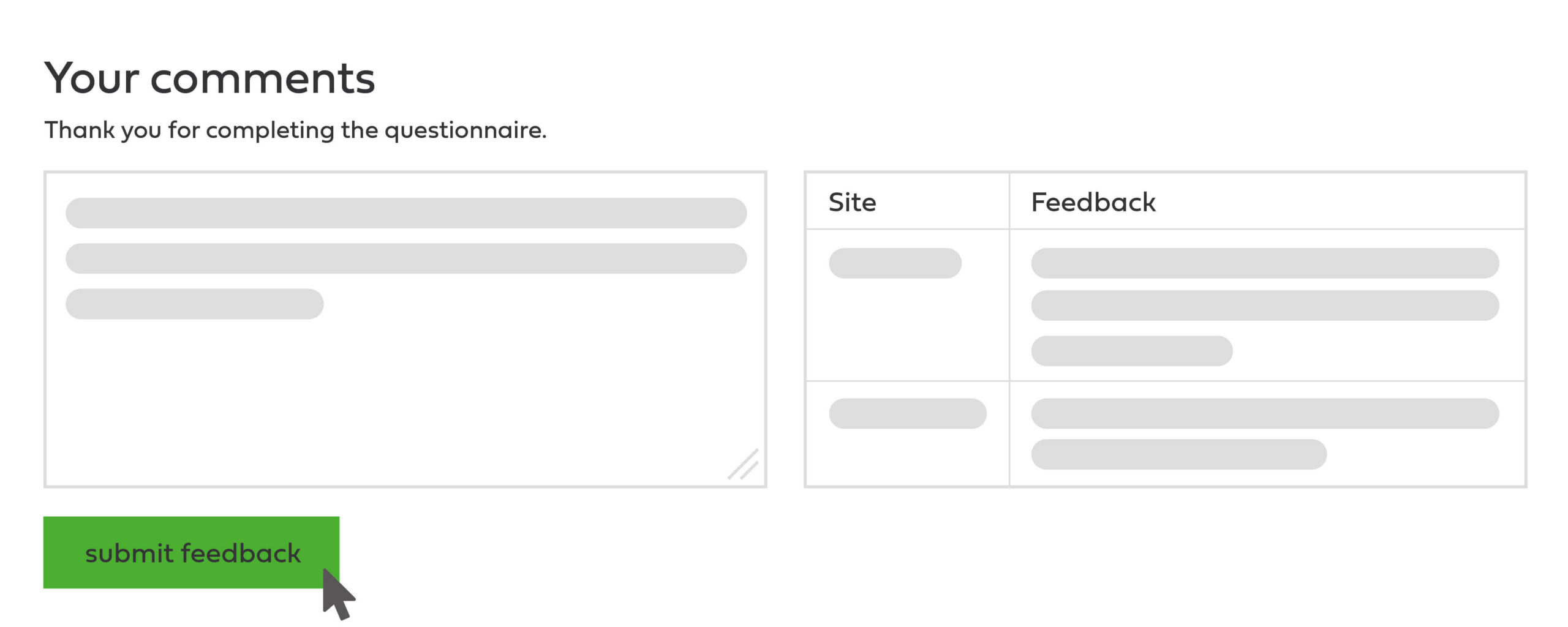Image resolution: width=1568 pixels, height=627 pixels.
Task: Click blank space beneath second-row Site placeholder
Action: click(907, 459)
